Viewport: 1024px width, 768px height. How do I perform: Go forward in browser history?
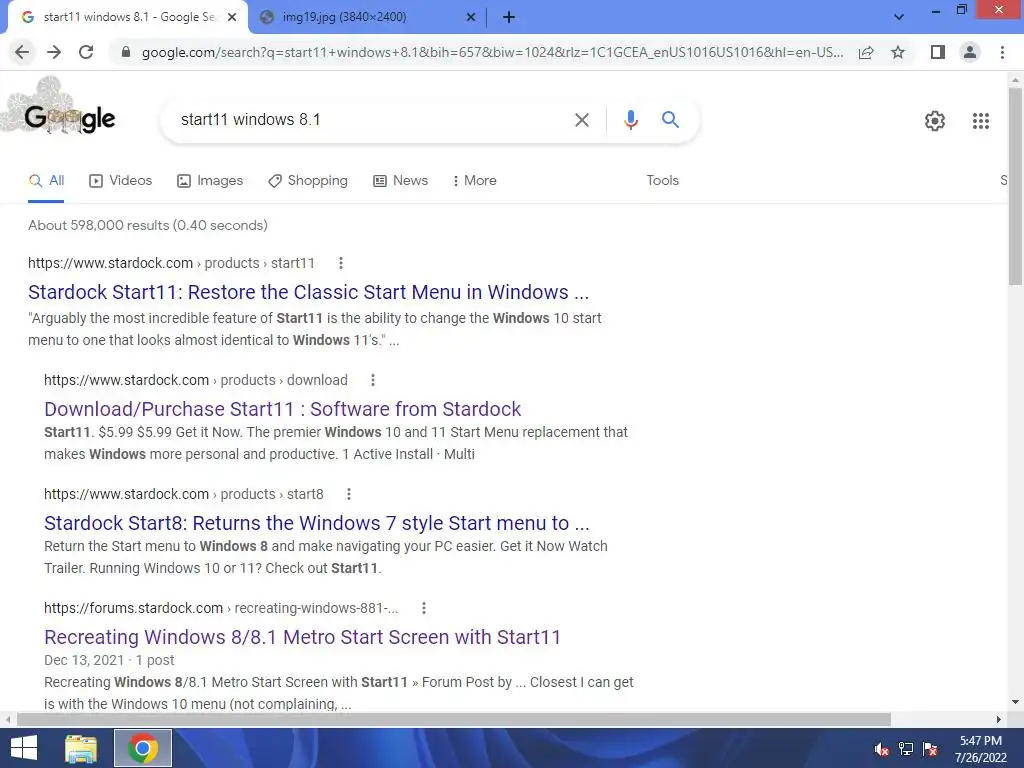54,52
